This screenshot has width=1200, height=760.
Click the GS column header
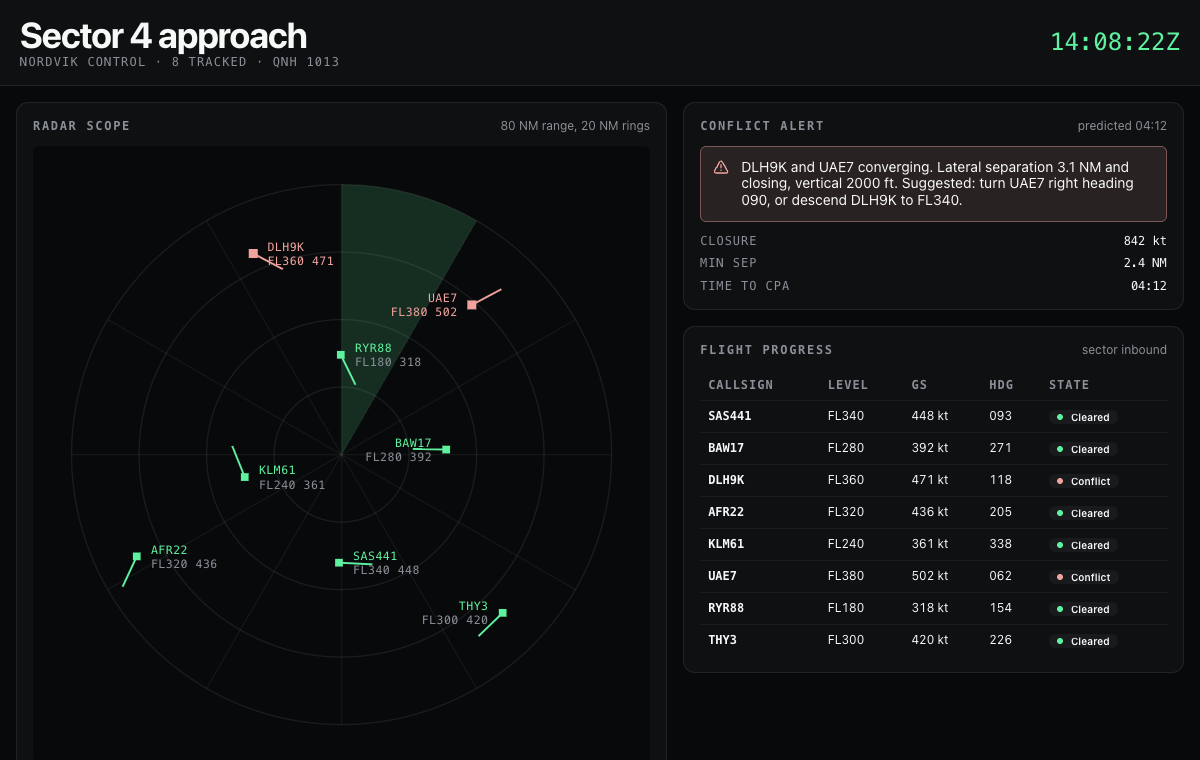pos(919,385)
